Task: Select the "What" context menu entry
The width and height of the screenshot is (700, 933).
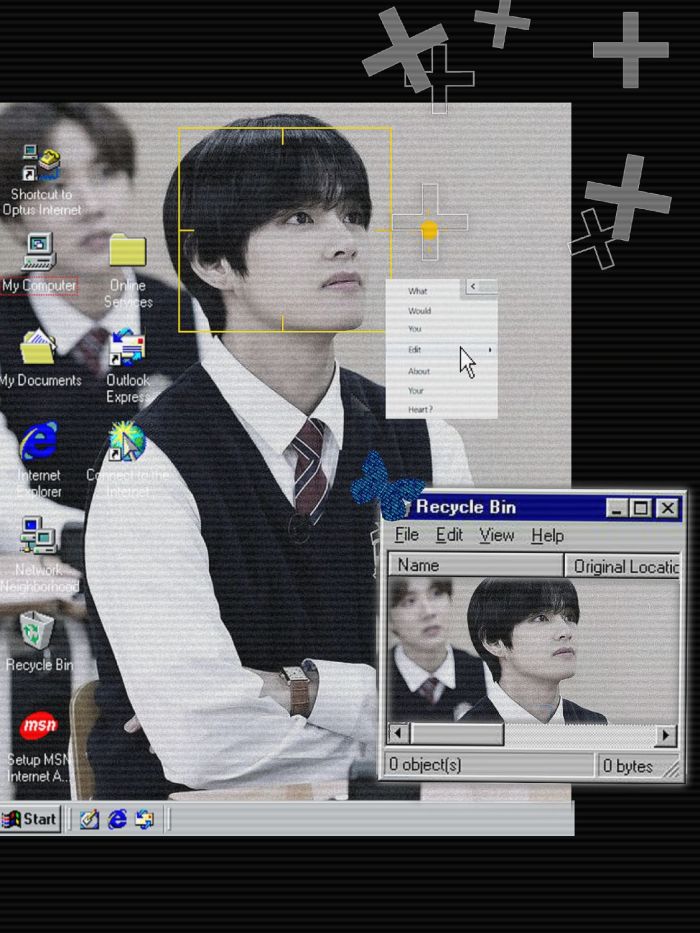Action: (x=418, y=291)
